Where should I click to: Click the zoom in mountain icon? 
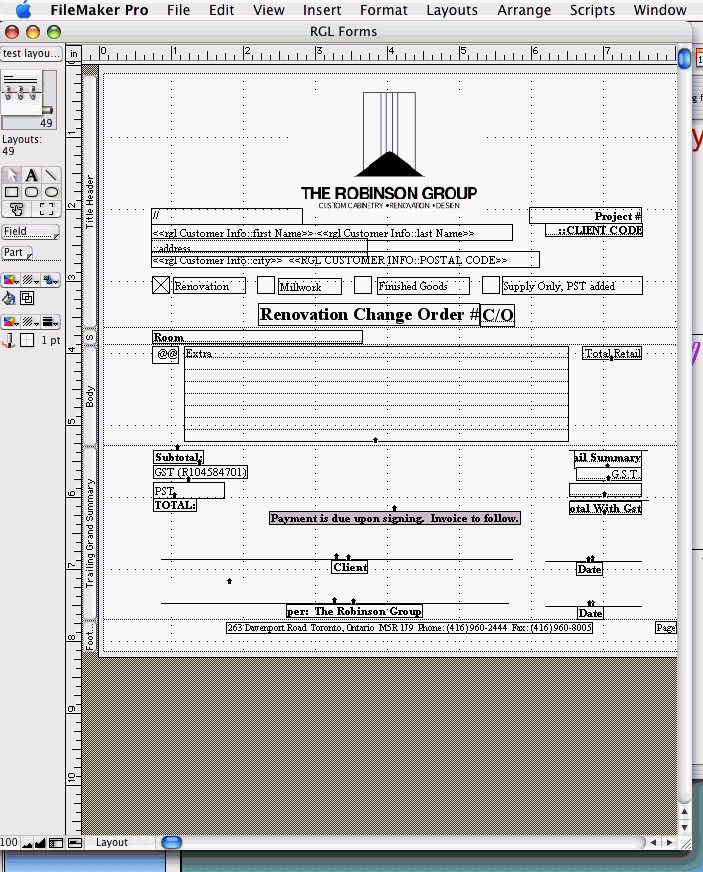40,843
